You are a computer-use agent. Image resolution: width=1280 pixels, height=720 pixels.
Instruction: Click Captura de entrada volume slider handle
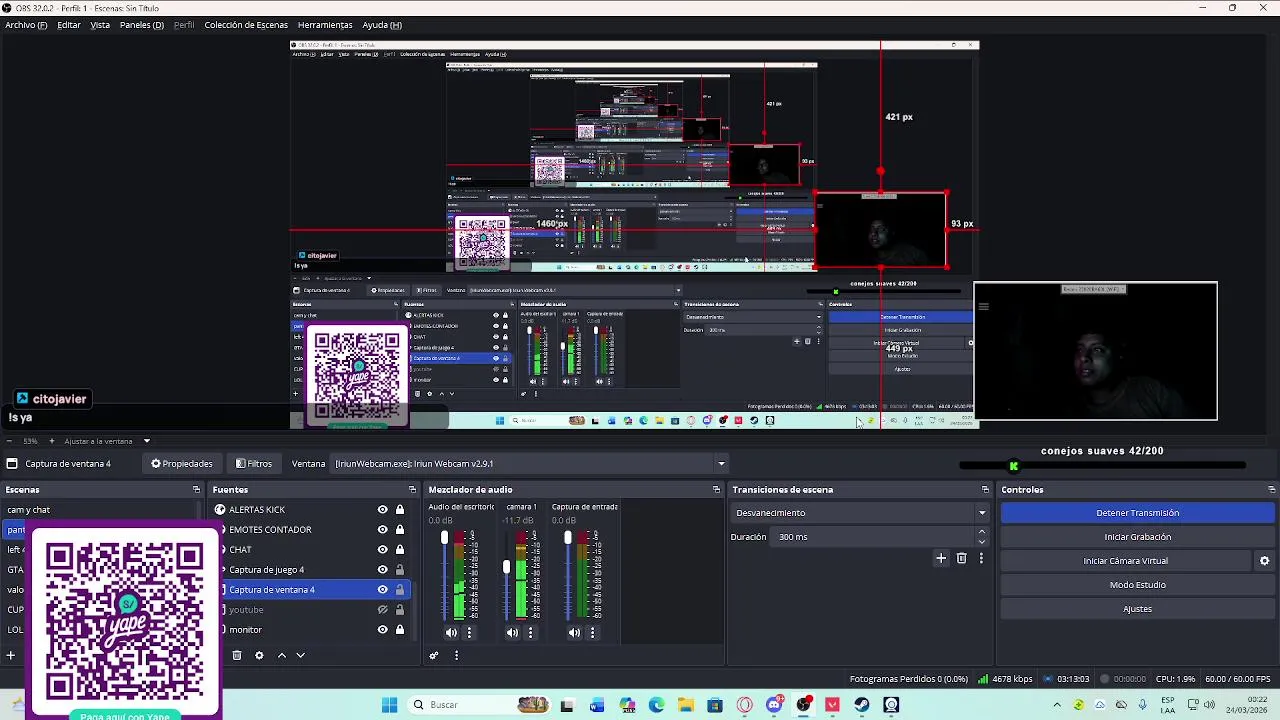(x=568, y=539)
